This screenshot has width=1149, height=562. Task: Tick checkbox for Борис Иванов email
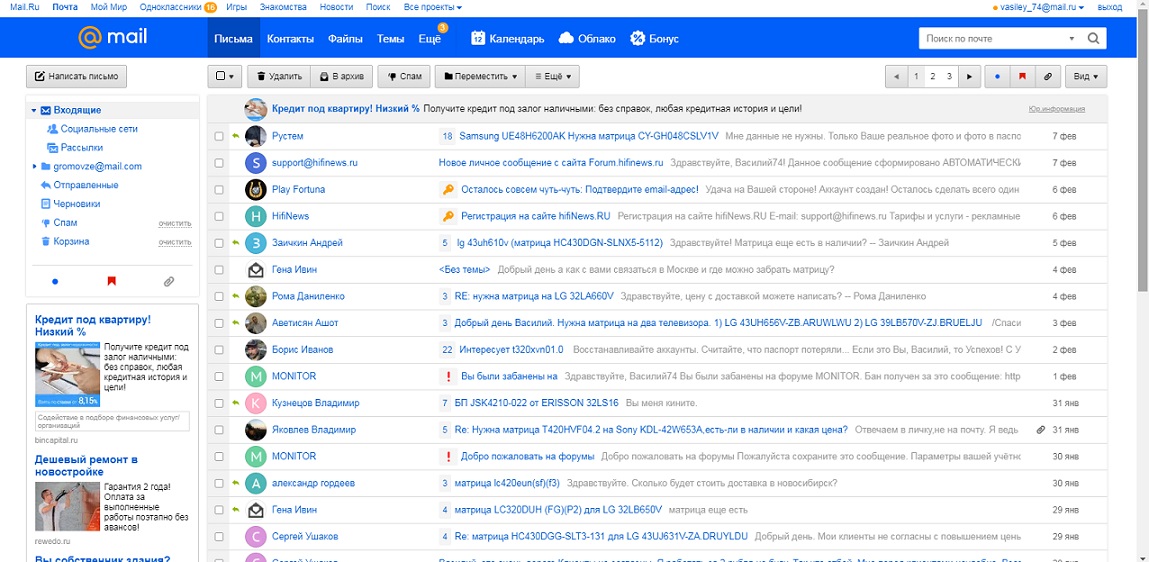[219, 350]
